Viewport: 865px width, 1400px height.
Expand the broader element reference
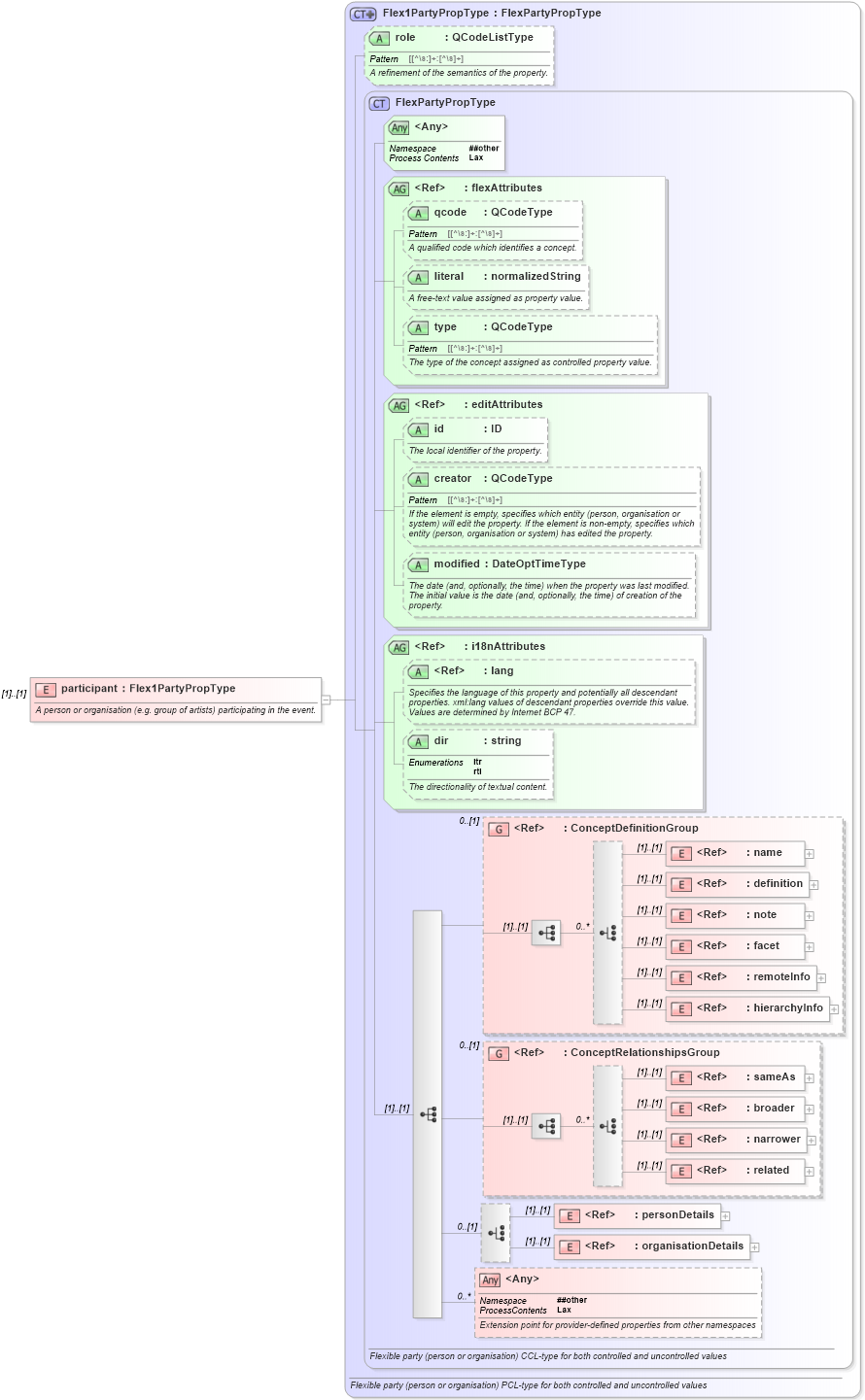(810, 1110)
